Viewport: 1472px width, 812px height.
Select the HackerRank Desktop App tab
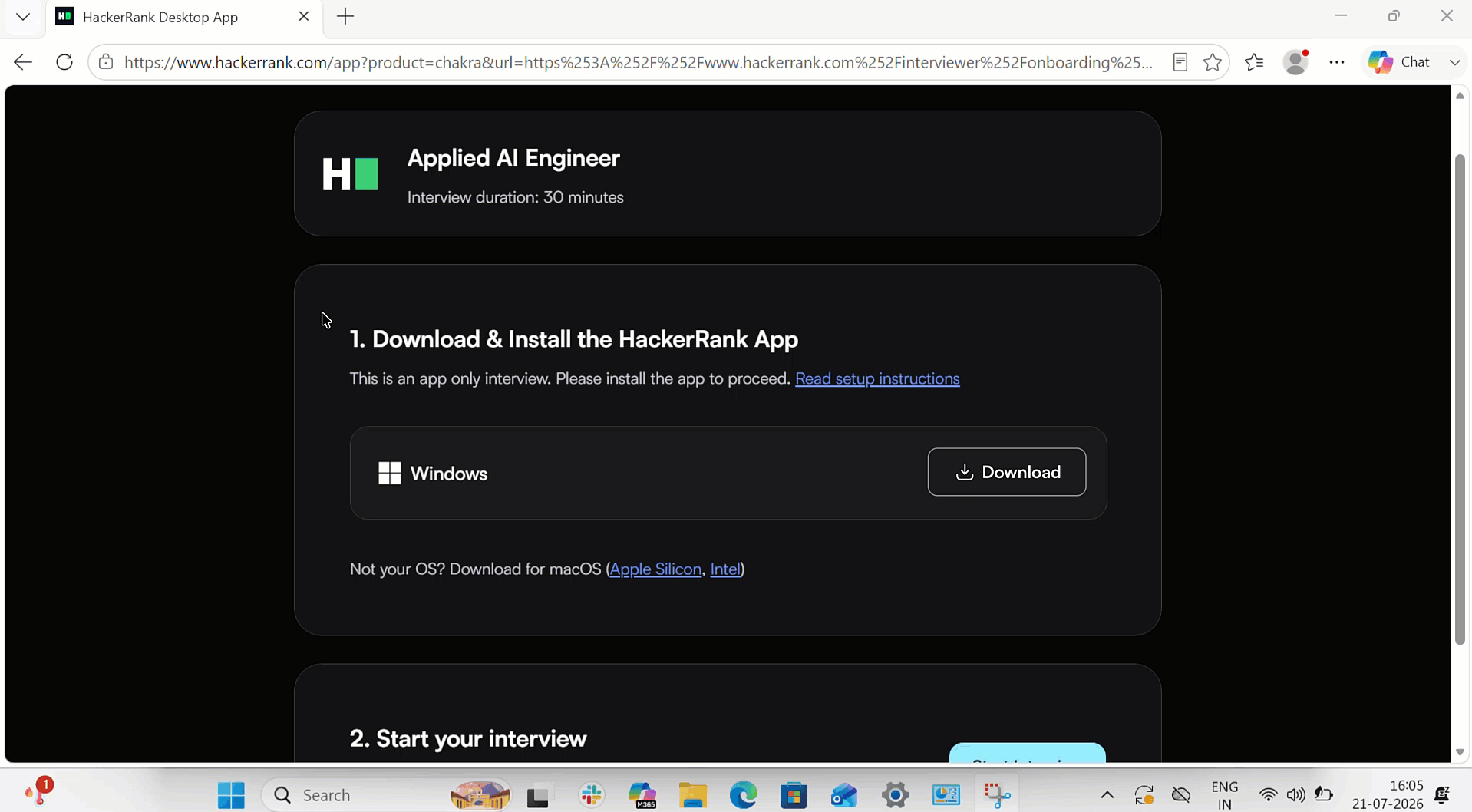[184, 17]
